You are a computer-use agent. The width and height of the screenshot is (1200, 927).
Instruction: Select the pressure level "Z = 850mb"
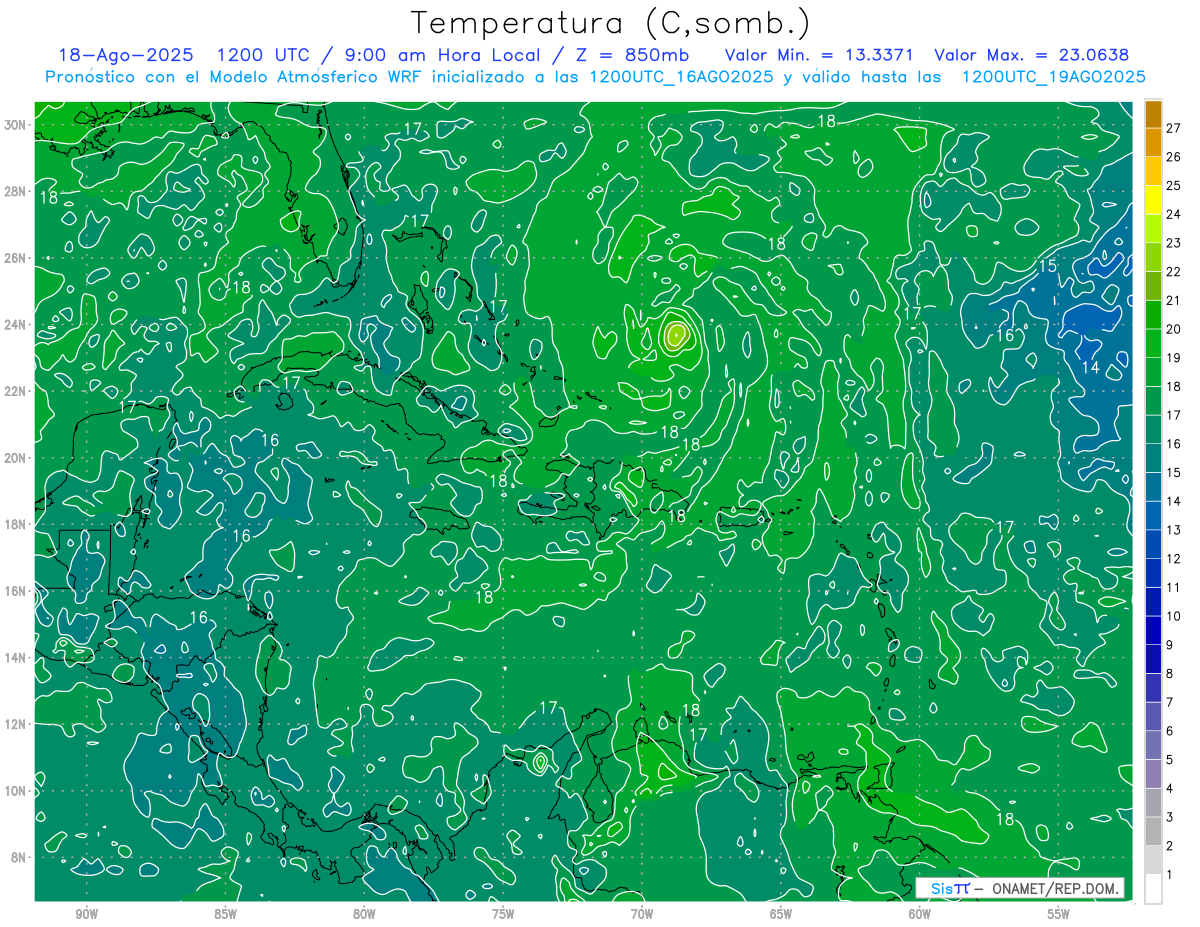[632, 56]
